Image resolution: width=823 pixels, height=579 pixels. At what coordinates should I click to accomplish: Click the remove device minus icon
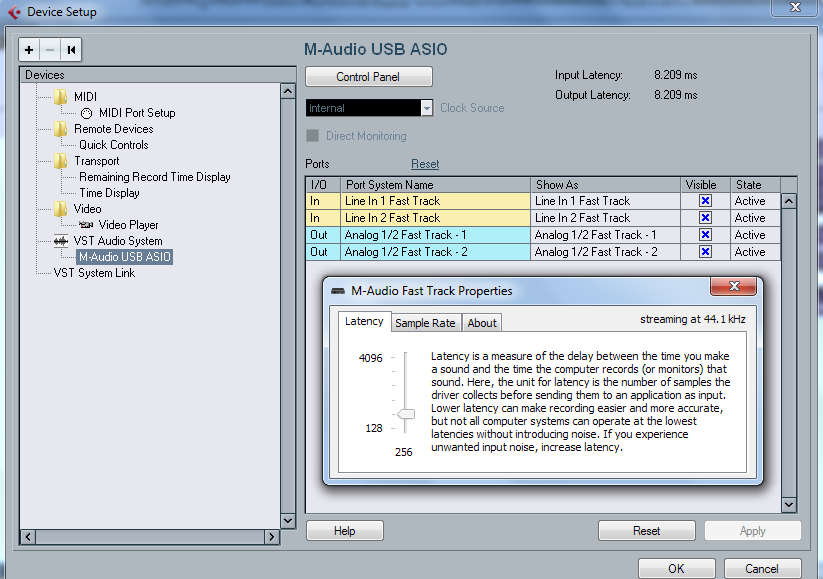click(x=50, y=49)
